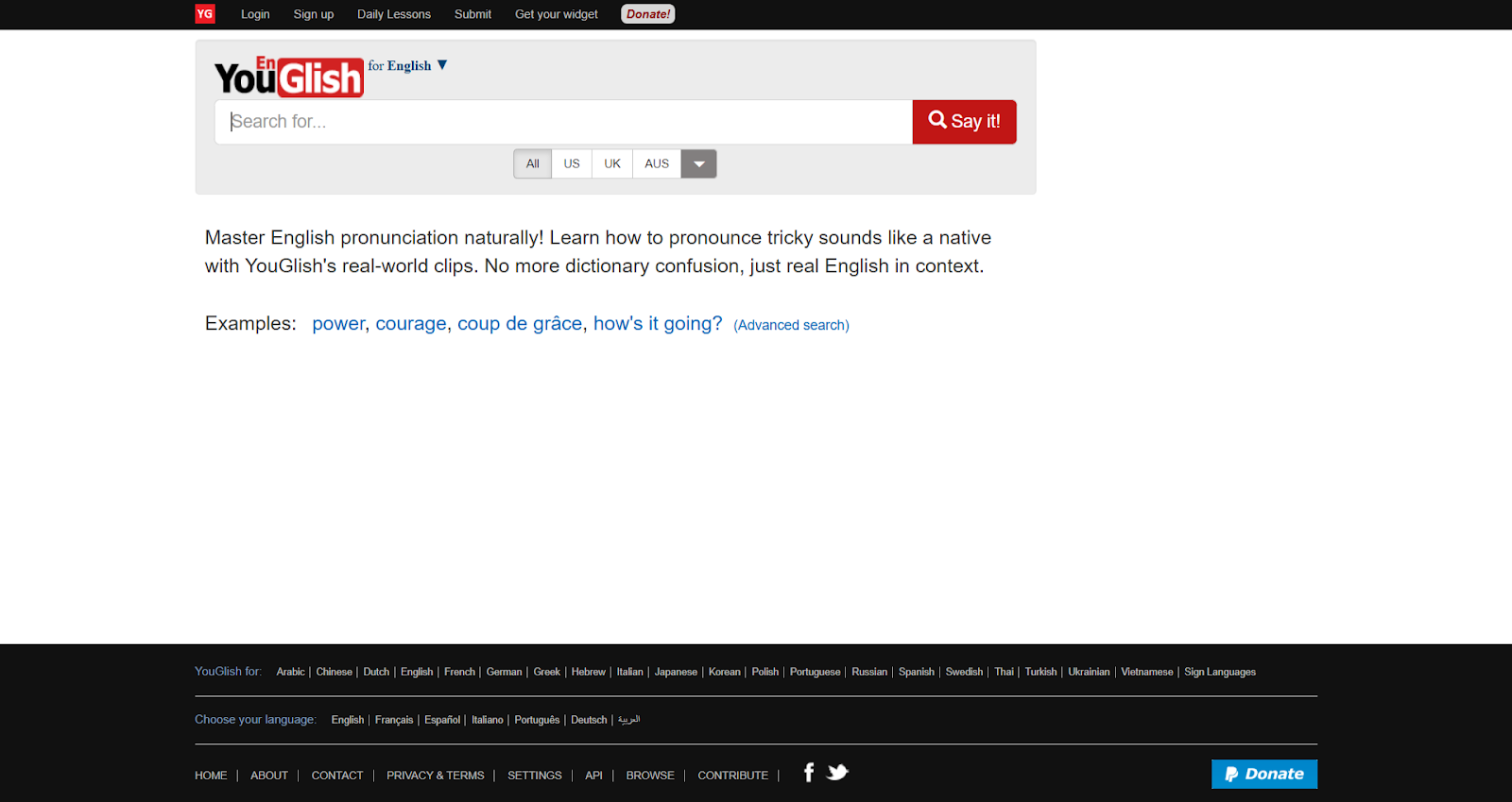Screen dimensions: 1512x802
Task: Select the US accent filter
Action: 572,163
